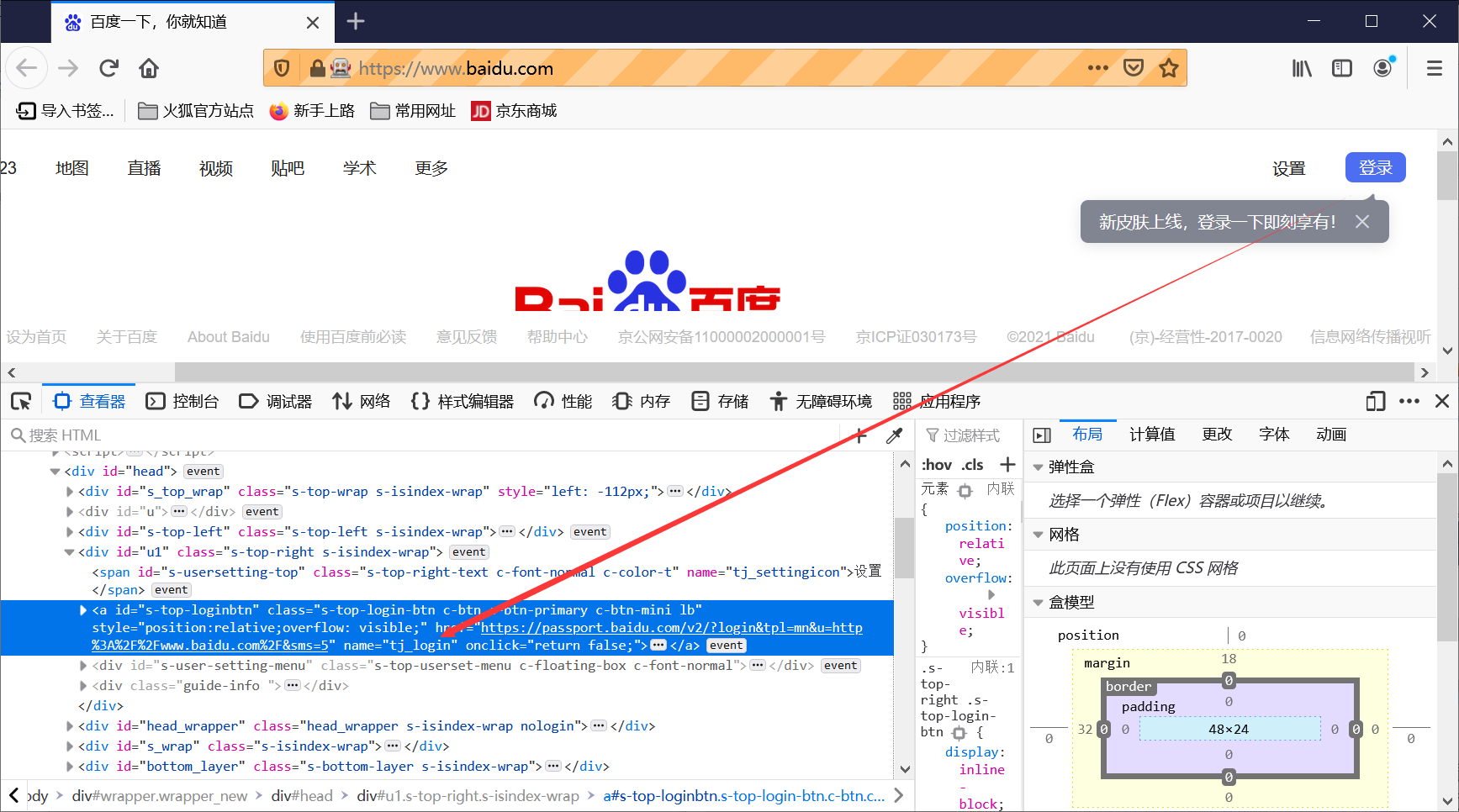Select the 字体 fonts tab
This screenshot has height=812, width=1459.
point(1274,435)
